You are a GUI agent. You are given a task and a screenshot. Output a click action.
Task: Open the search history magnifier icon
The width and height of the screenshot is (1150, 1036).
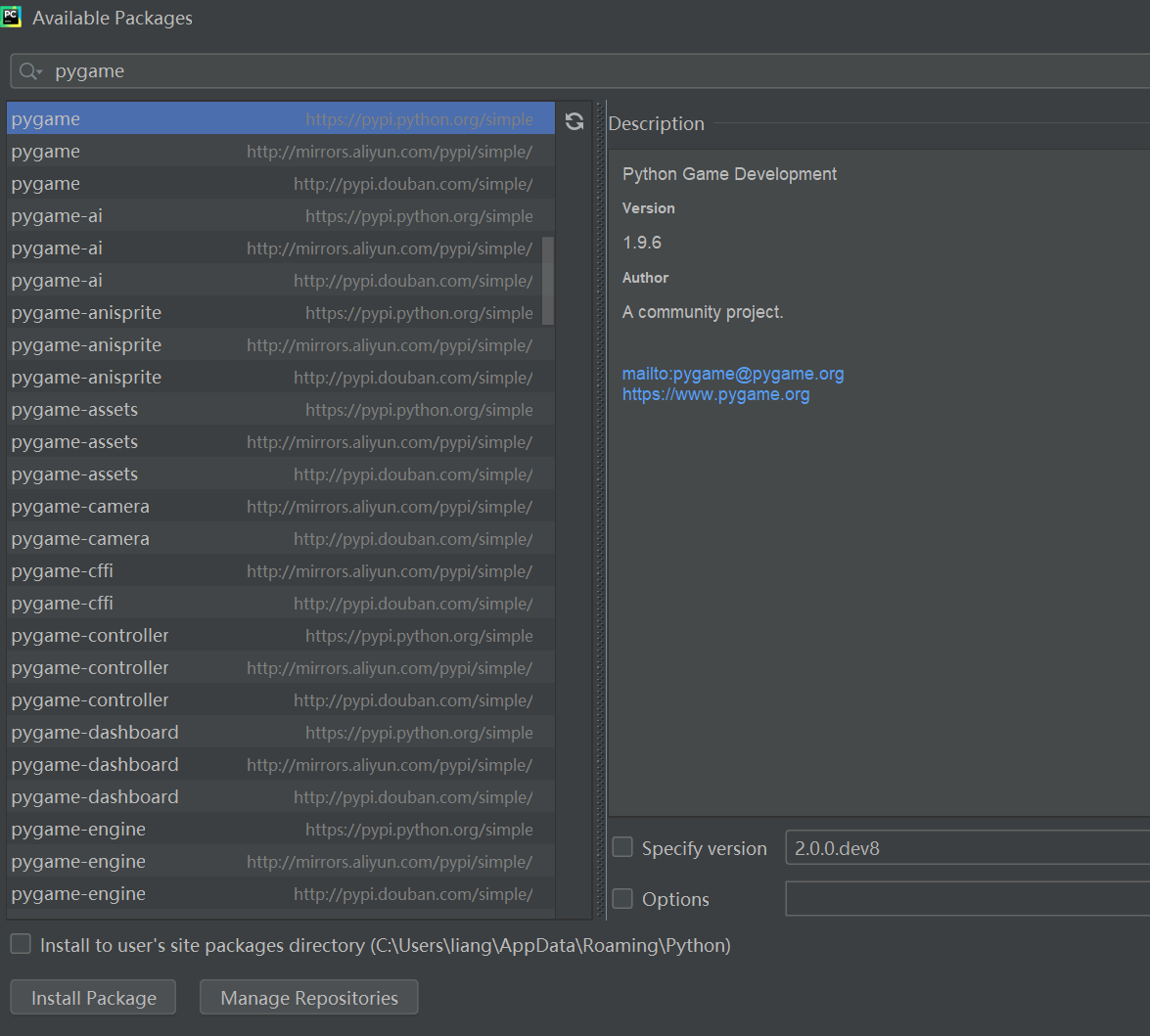30,71
